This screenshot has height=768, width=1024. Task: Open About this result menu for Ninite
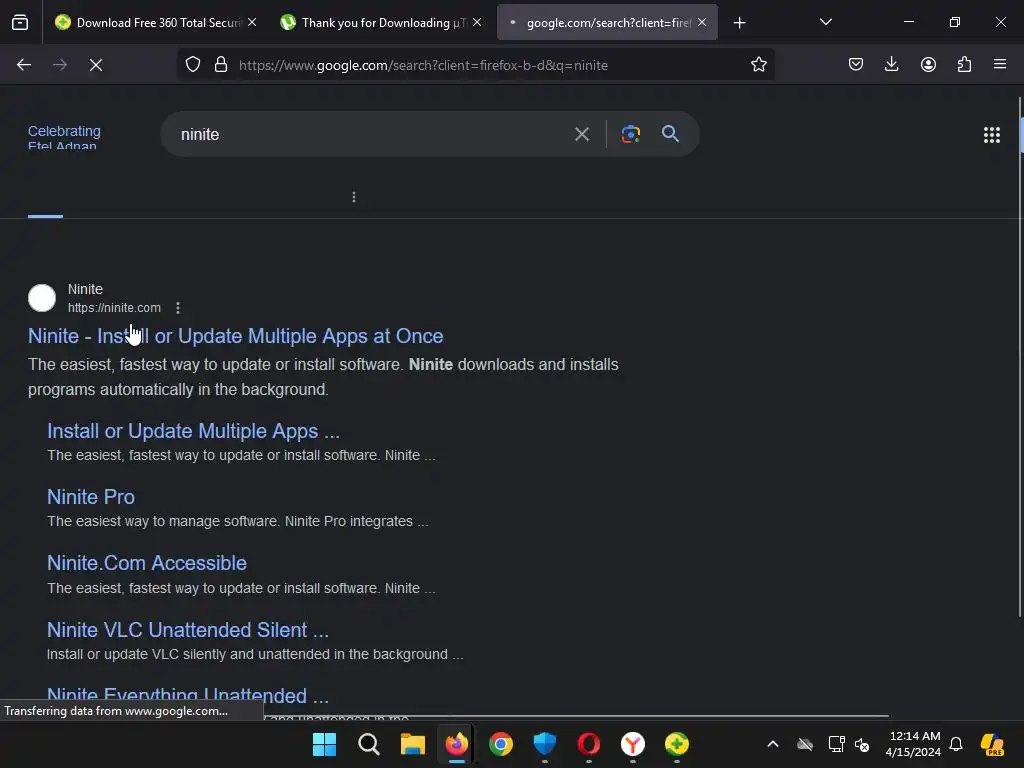tap(178, 308)
